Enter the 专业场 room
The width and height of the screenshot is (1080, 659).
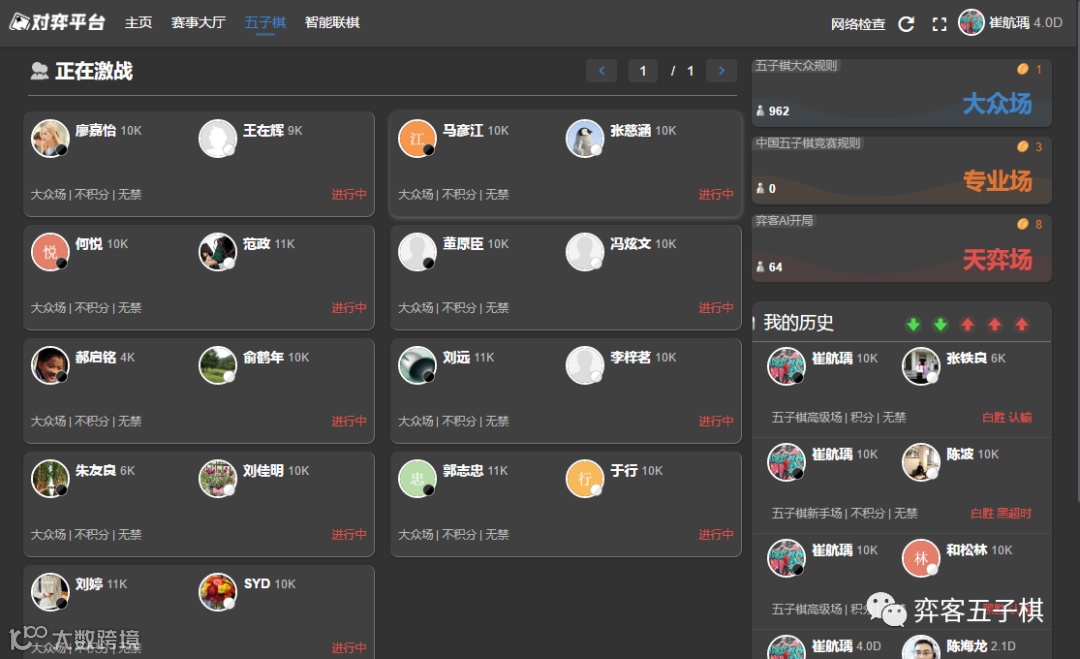click(902, 170)
